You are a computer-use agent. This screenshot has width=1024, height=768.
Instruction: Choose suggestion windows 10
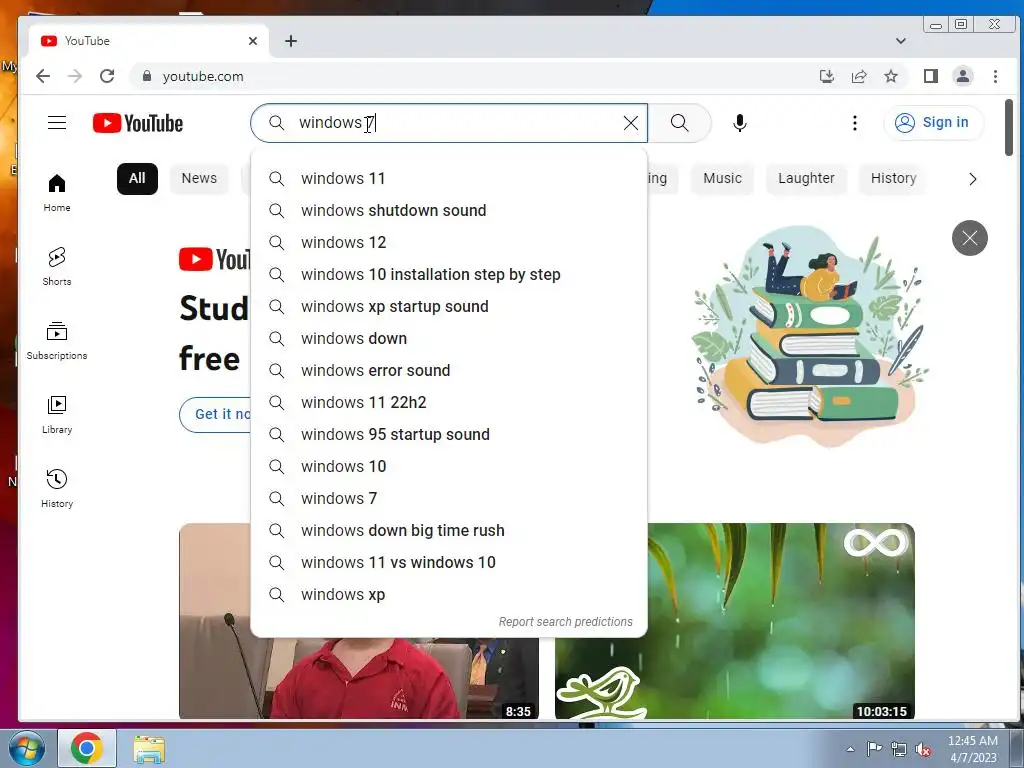[449, 467]
